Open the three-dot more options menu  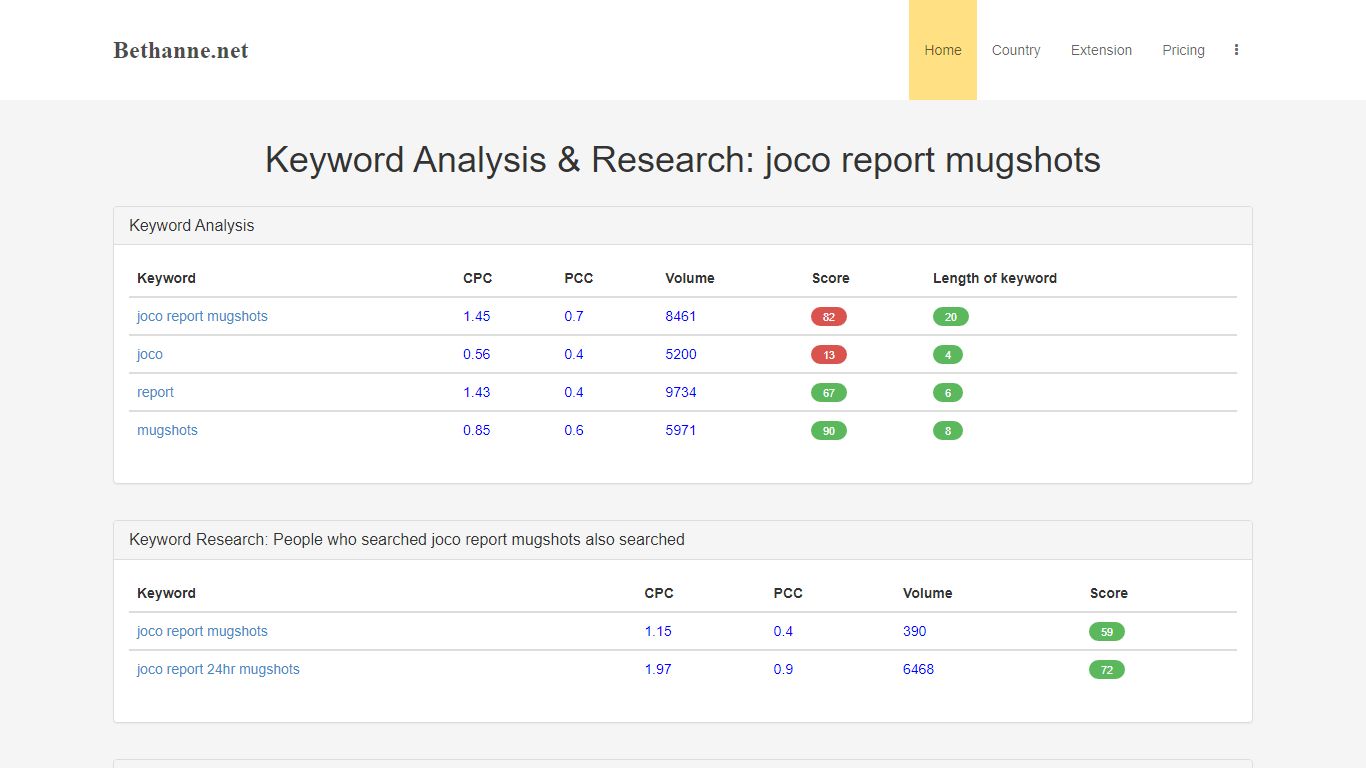click(x=1236, y=50)
